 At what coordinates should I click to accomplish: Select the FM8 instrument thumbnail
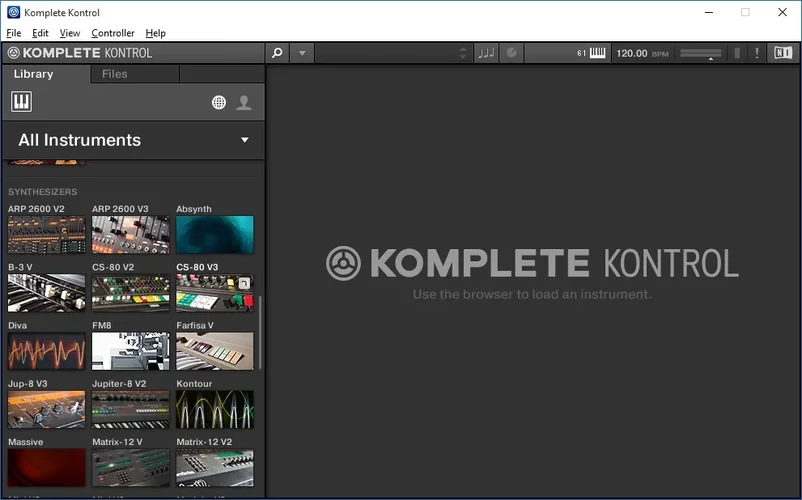[130, 351]
